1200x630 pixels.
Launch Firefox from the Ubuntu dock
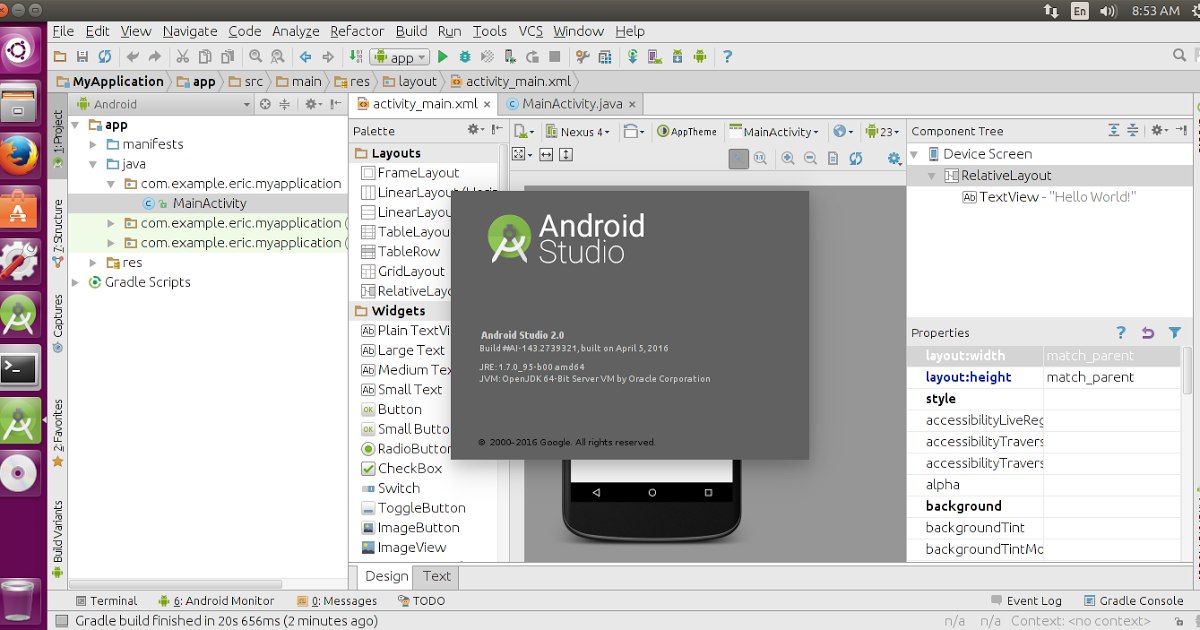(19, 155)
